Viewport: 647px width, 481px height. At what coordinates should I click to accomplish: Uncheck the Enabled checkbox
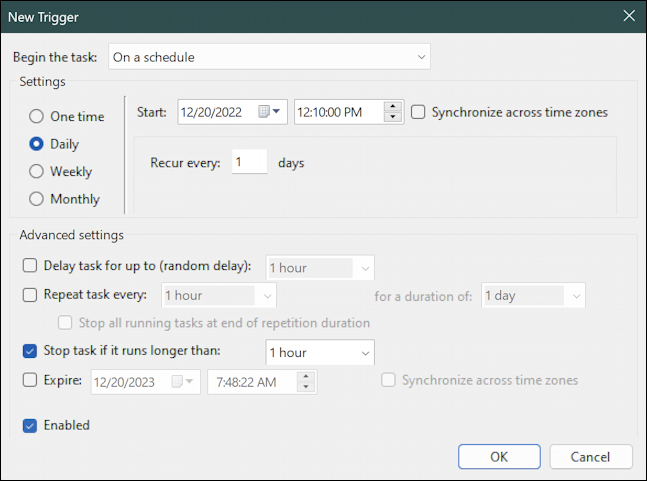(x=30, y=426)
